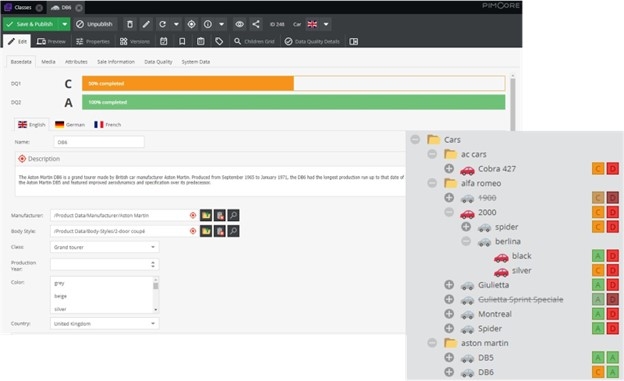Toggle the preview eye icon in toolbar

click(x=239, y=24)
